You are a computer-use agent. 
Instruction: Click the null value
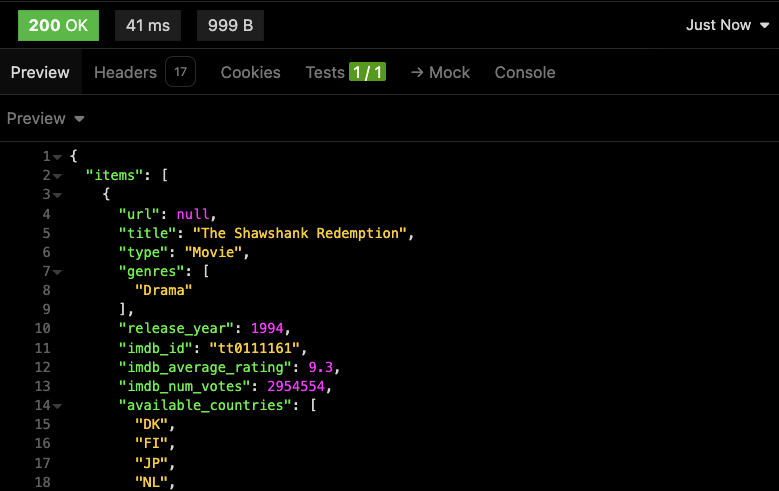pyautogui.click(x=193, y=214)
